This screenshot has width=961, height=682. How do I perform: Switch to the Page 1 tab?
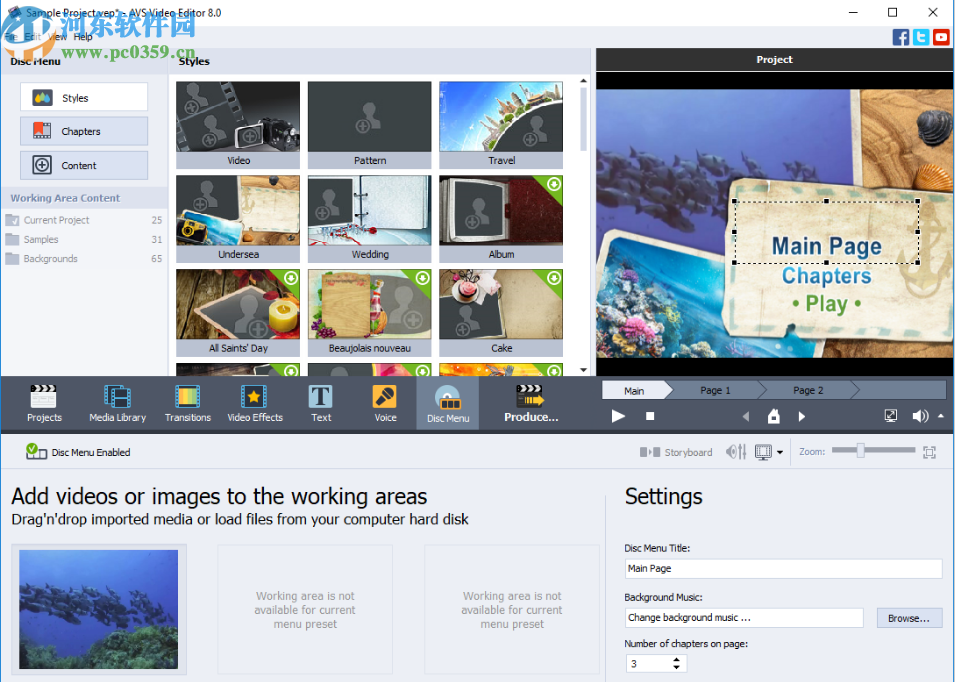[716, 390]
